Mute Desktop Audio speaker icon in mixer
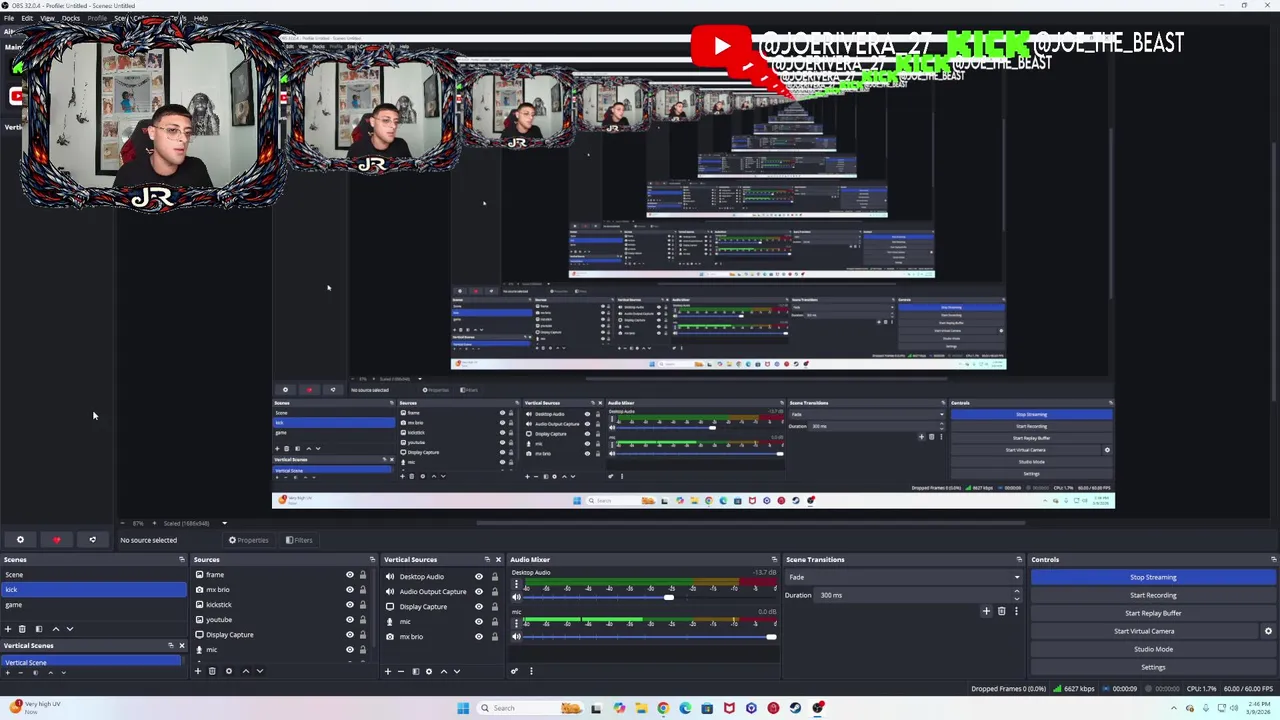 tap(517, 597)
